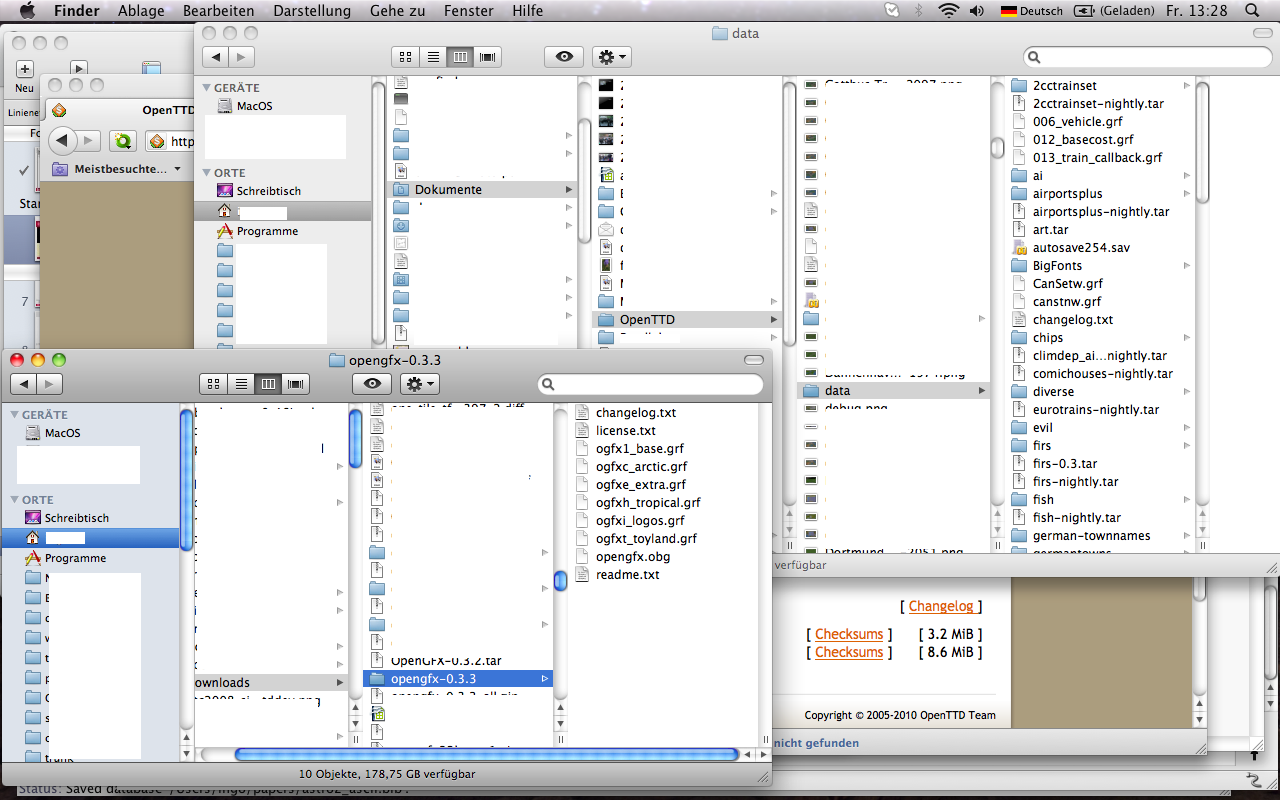The width and height of the screenshot is (1280, 800).
Task: Go back in opengfx-0.3.3 Finder window
Action: pos(23,384)
